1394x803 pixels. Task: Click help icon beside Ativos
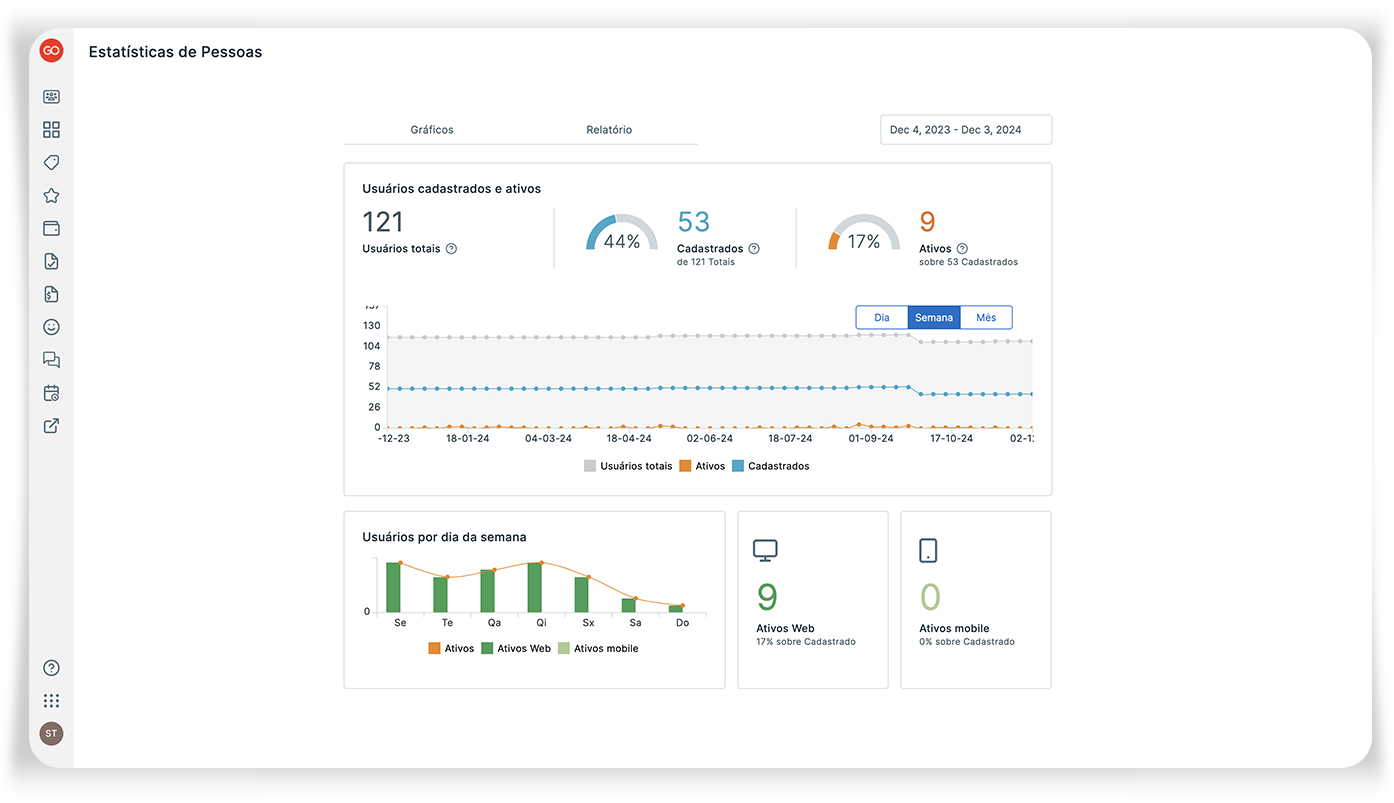coord(962,249)
